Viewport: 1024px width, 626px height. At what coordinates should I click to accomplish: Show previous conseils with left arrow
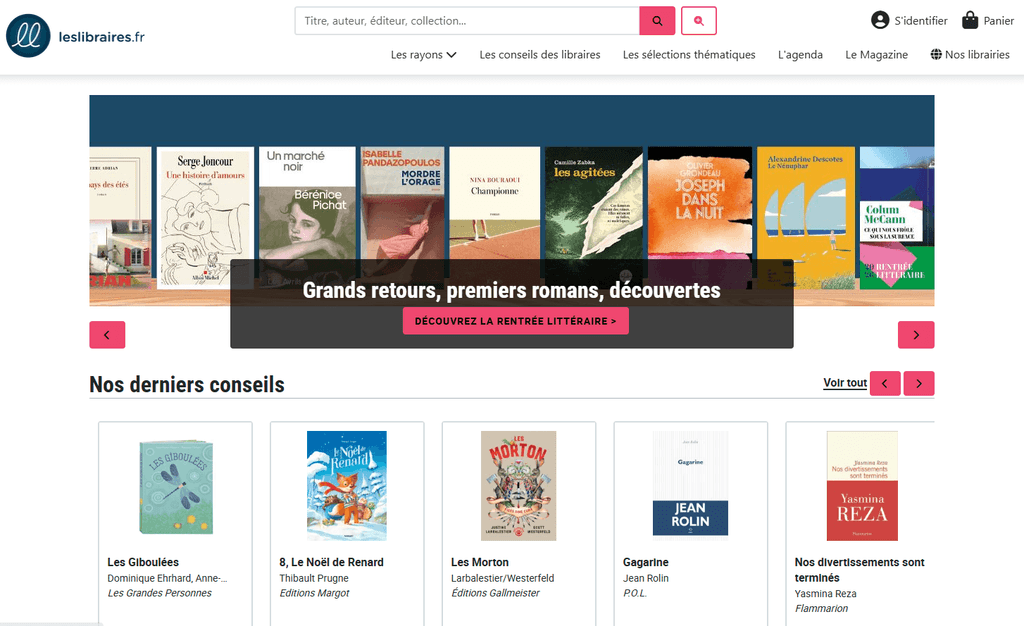(x=885, y=384)
